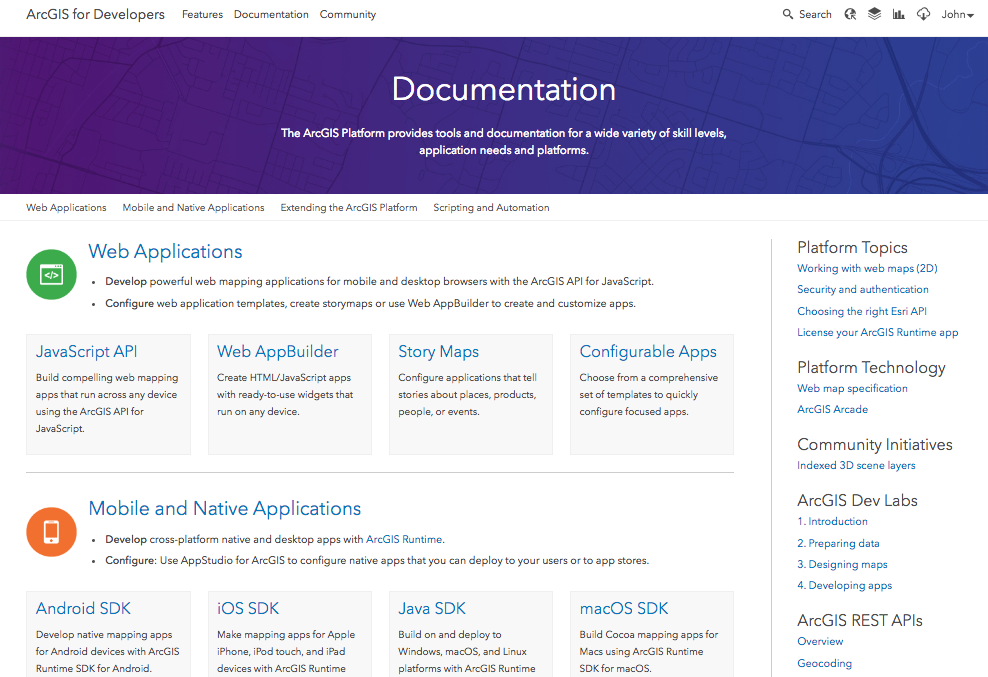Click the Web Applications section heading

click(165, 252)
